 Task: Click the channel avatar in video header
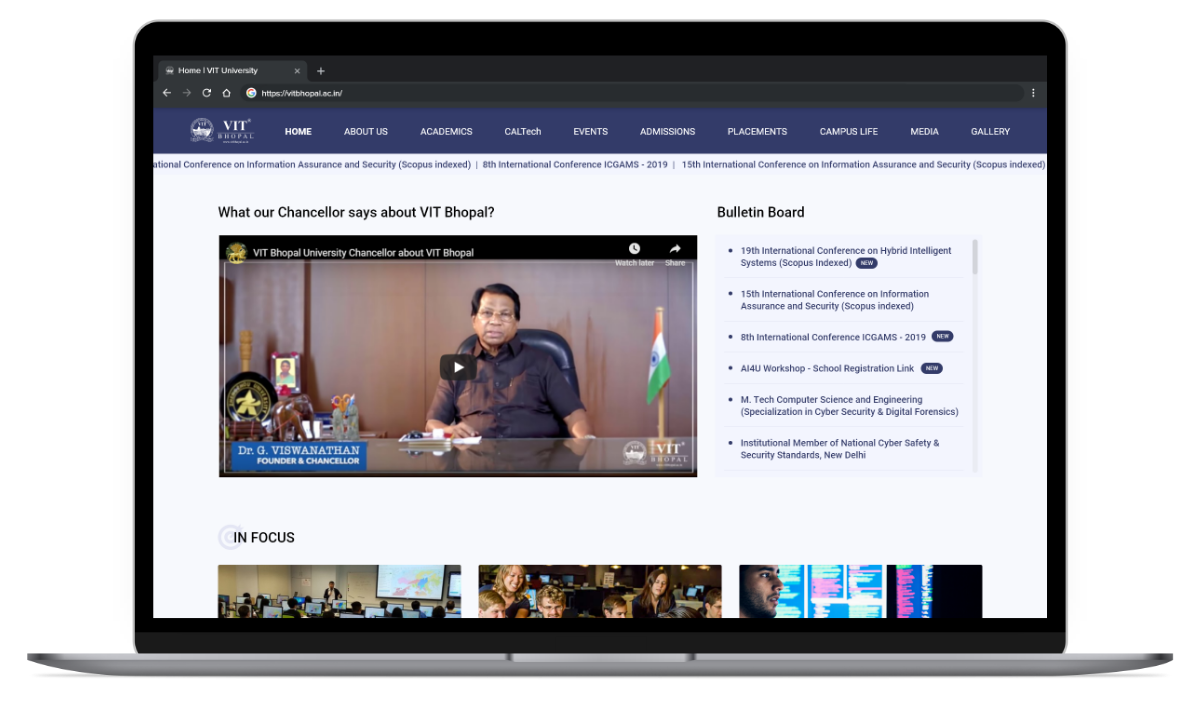[x=237, y=252]
